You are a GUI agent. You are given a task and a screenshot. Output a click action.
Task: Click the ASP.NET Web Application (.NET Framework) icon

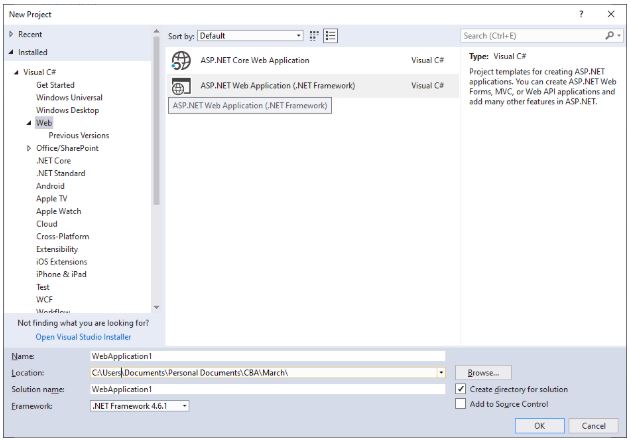coord(181,86)
